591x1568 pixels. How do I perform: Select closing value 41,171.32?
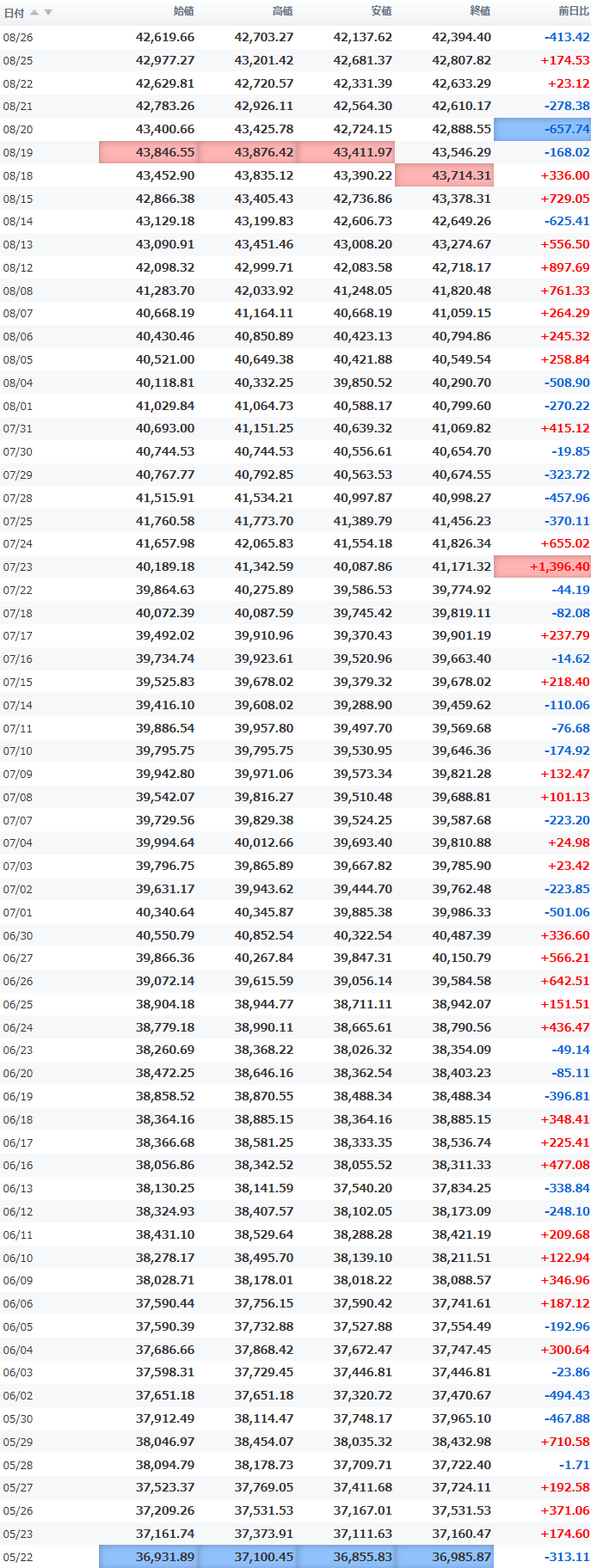coord(462,567)
